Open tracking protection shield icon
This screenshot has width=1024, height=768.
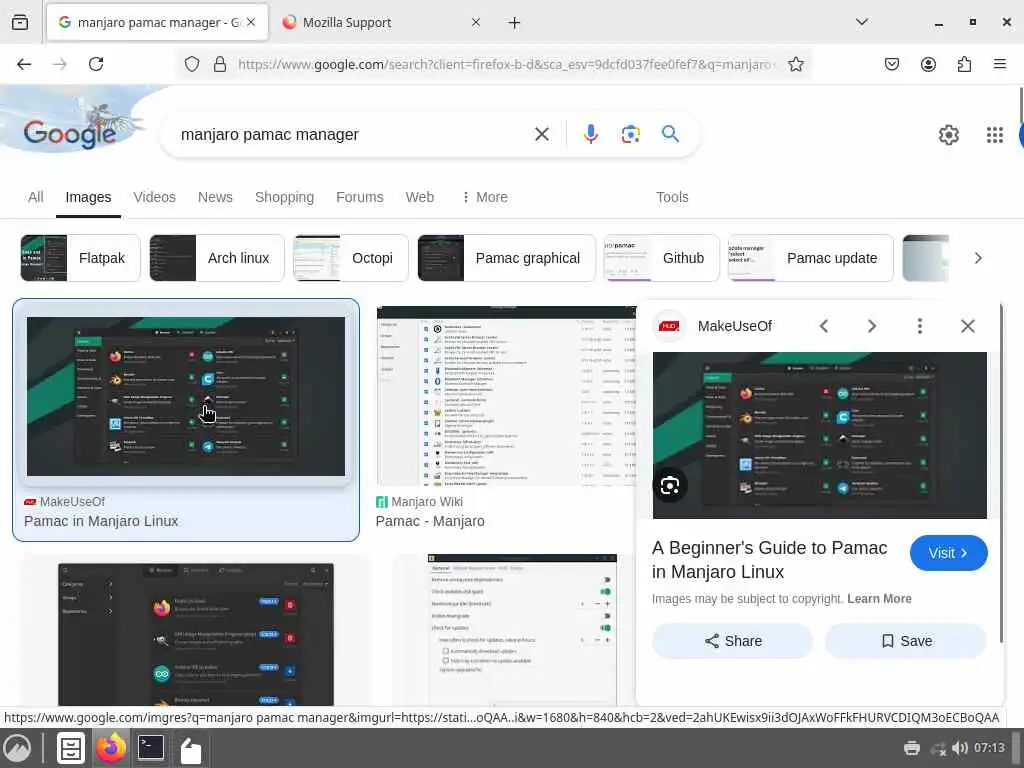click(x=191, y=64)
